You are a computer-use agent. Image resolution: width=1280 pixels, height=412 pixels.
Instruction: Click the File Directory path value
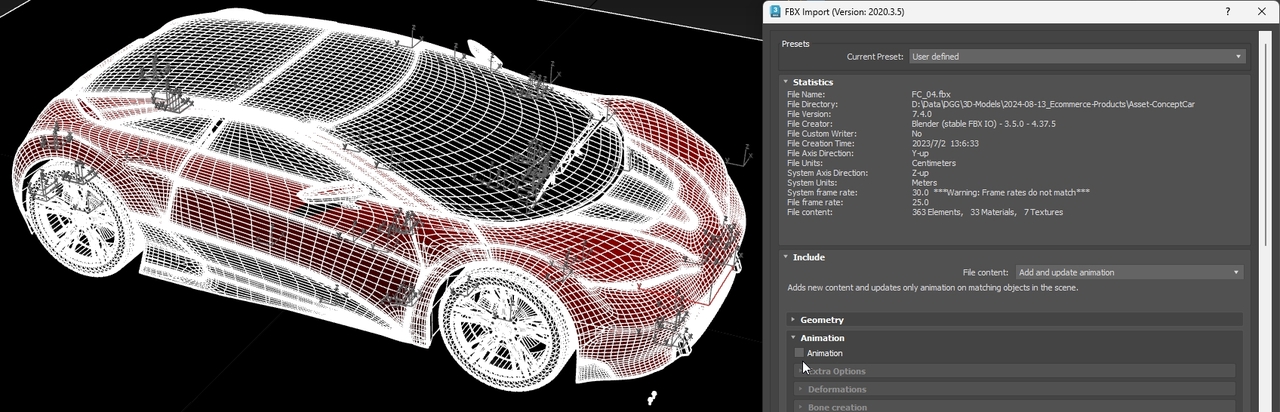1053,104
